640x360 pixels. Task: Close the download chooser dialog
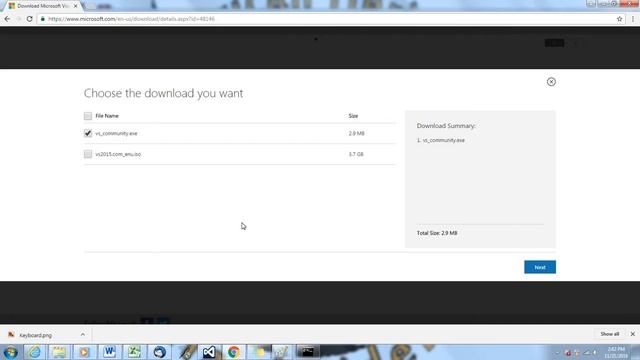click(x=551, y=82)
